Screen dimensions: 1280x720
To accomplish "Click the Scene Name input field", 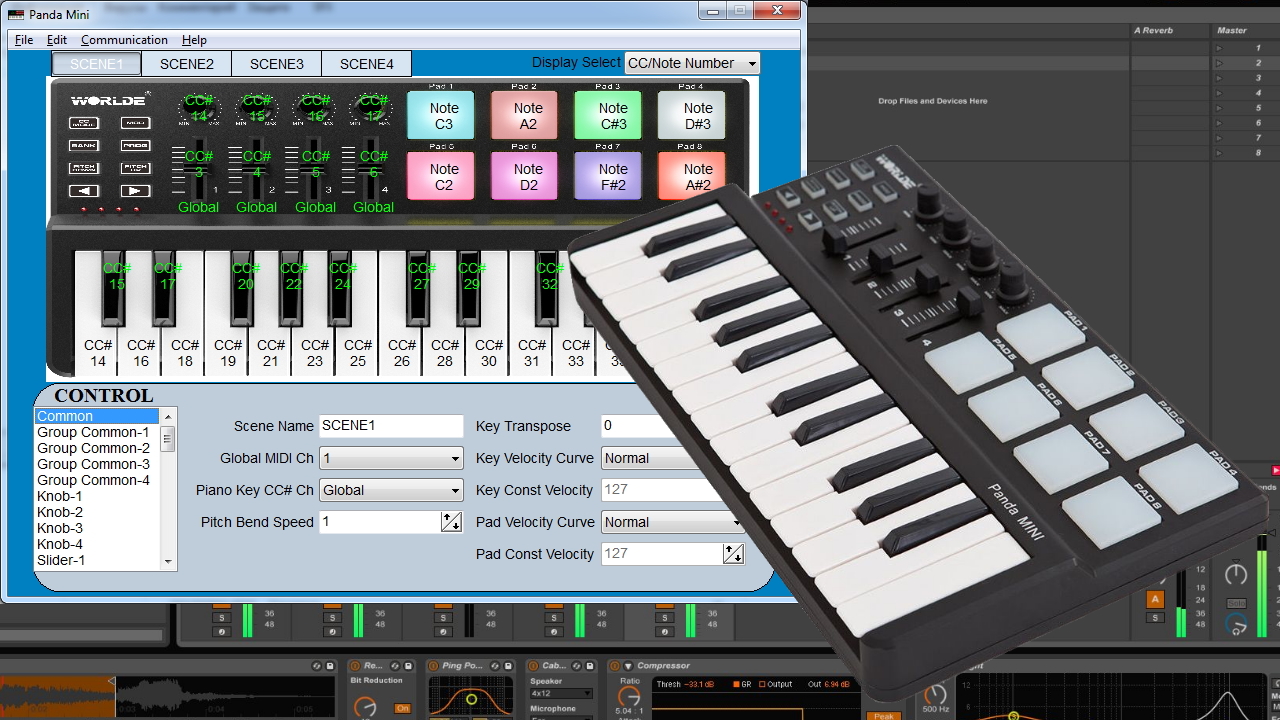I will 391,426.
